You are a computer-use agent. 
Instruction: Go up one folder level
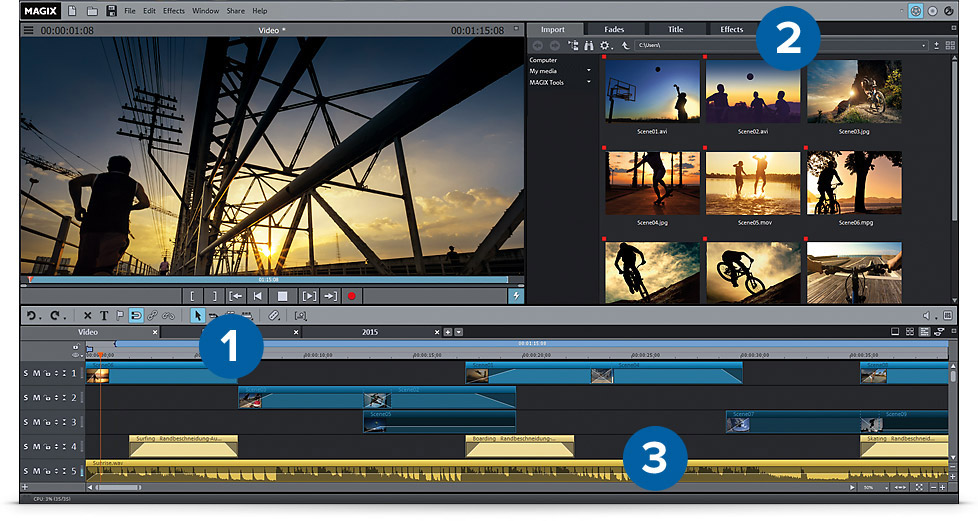pyautogui.click(x=625, y=45)
